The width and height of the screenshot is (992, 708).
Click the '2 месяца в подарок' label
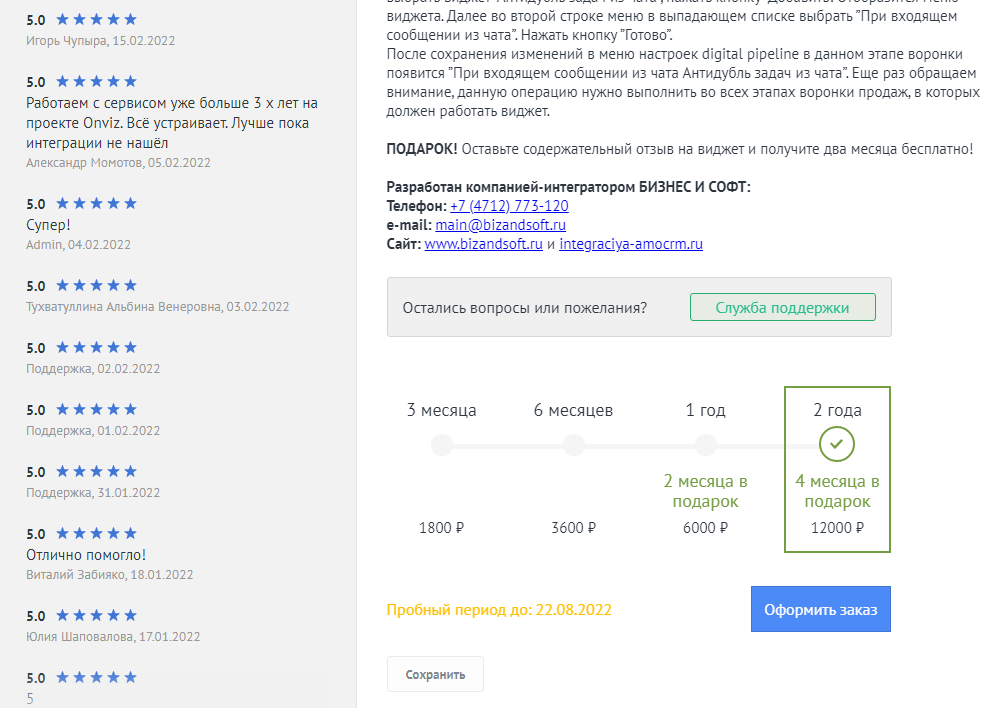point(705,491)
